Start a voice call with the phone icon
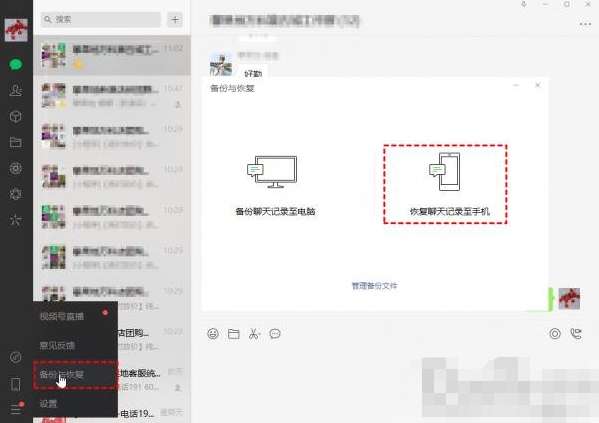The height and width of the screenshot is (423, 599). (x=576, y=334)
